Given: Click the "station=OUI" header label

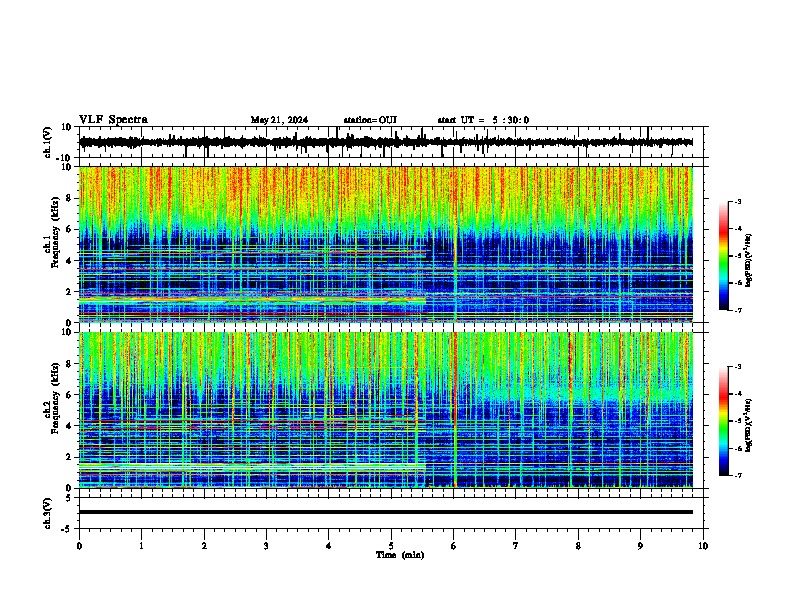Looking at the screenshot, I should [370, 120].
